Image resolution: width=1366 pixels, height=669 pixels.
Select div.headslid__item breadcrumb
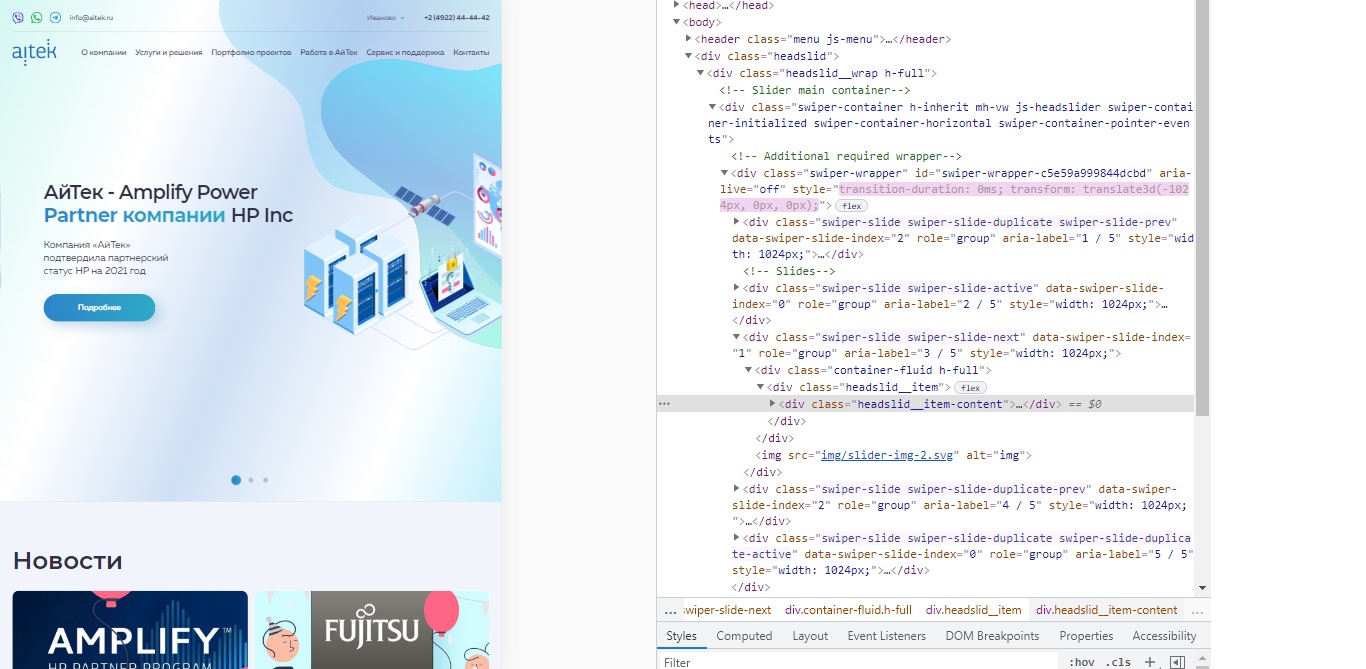point(973,610)
